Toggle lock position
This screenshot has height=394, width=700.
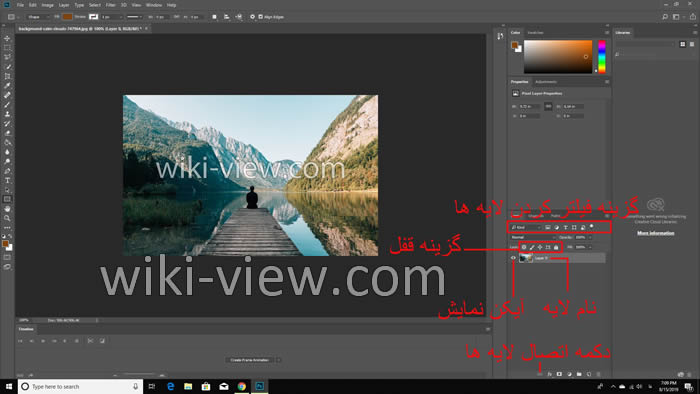pos(540,247)
